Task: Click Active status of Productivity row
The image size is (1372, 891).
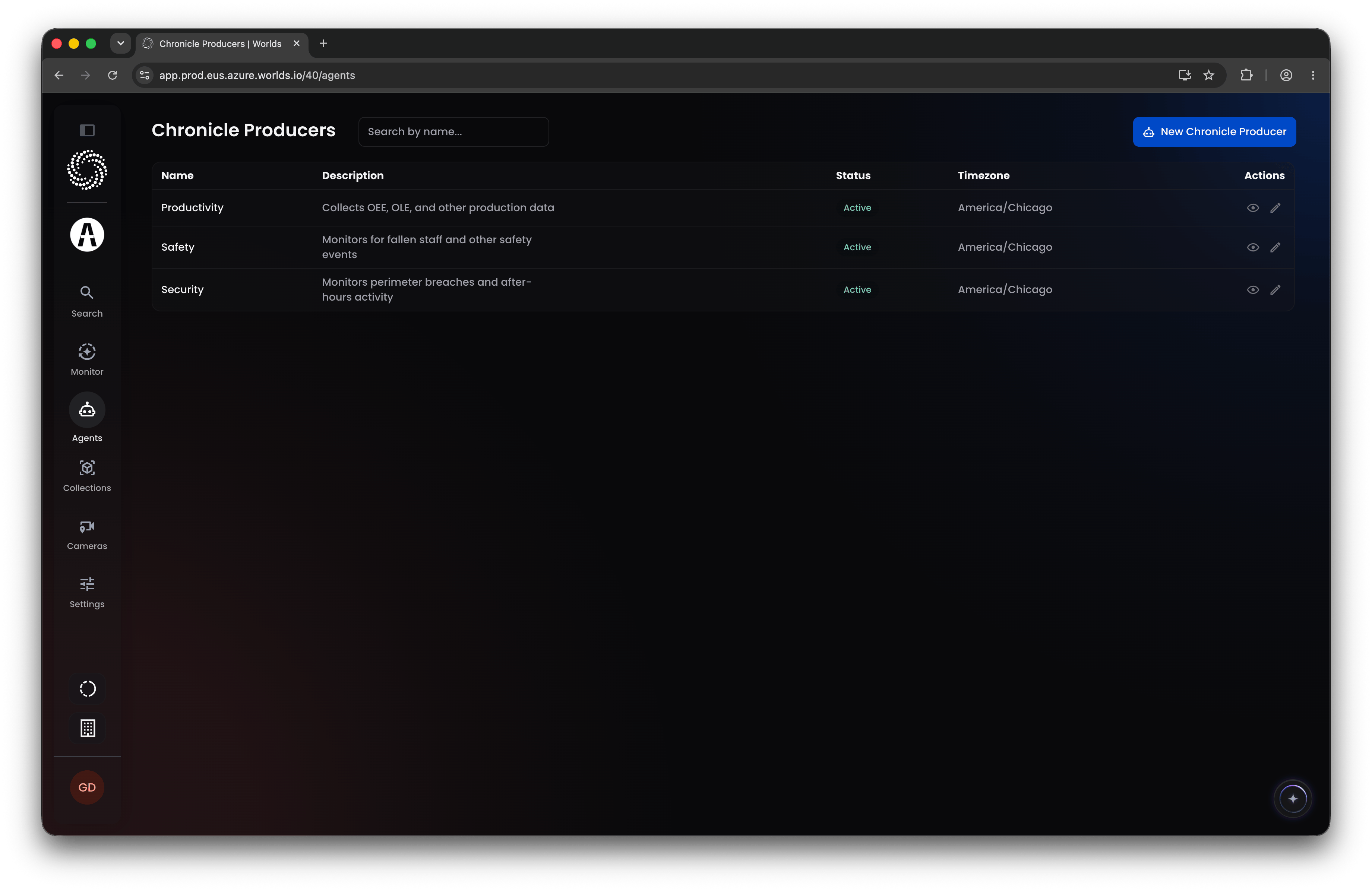Action: click(x=857, y=208)
